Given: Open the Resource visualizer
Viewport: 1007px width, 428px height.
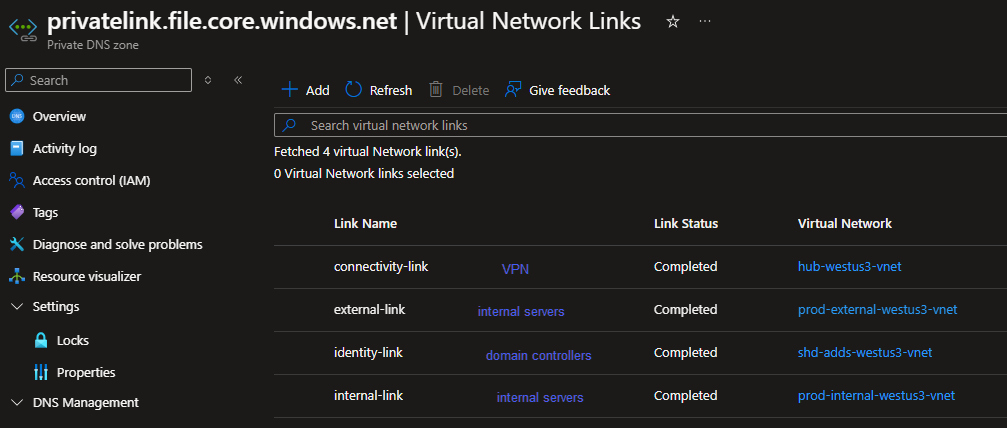Looking at the screenshot, I should click(87, 276).
